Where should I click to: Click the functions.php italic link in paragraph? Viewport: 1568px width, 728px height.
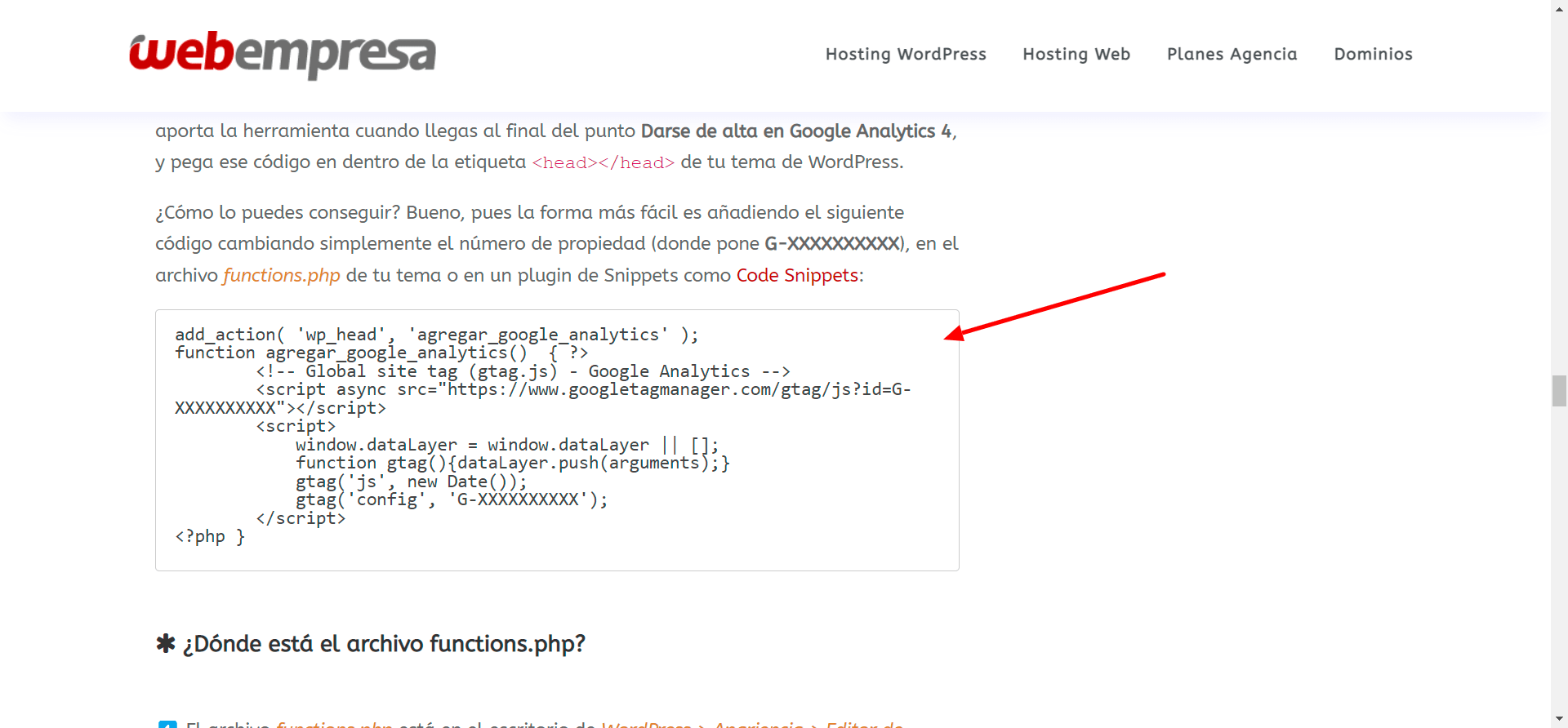pyautogui.click(x=282, y=275)
